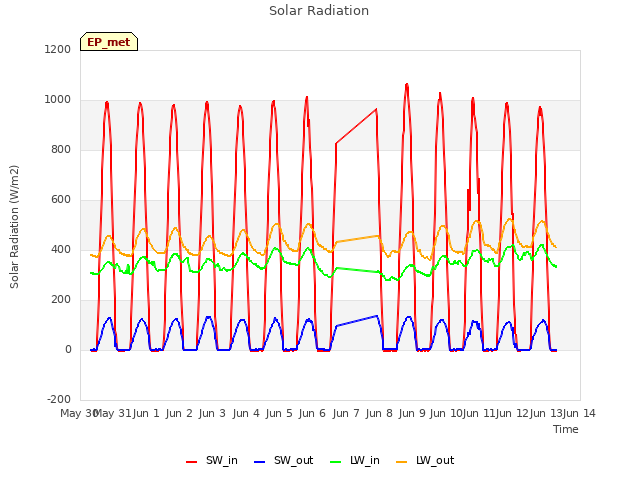This screenshot has height=480, width=640.
Task: Click the straight orange LW_out segment over Jun 7
Action: pos(358,239)
